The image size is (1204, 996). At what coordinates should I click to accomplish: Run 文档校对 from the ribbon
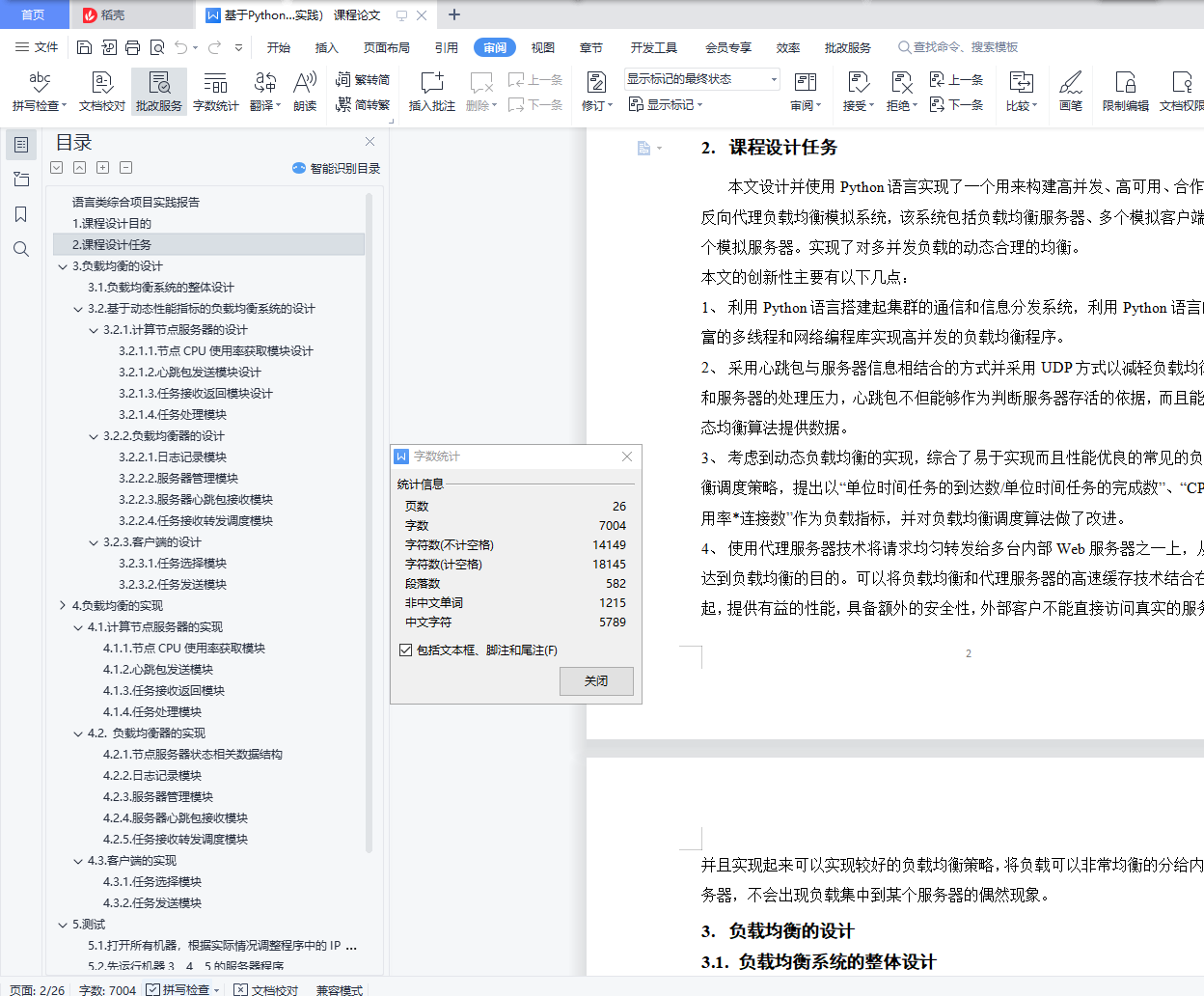(x=102, y=92)
